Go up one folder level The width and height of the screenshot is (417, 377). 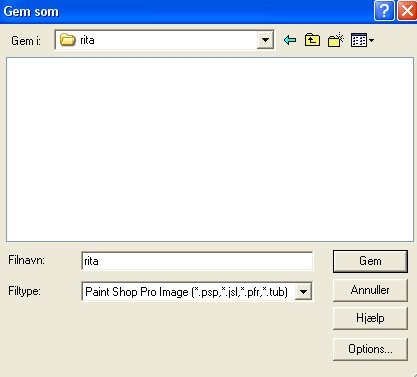tap(312, 40)
